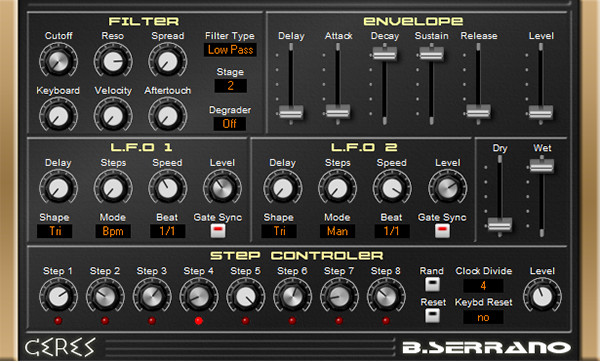Open the L.F.O 1 Mode Bpm selector
Screen dimensions: 600x362
point(113,231)
